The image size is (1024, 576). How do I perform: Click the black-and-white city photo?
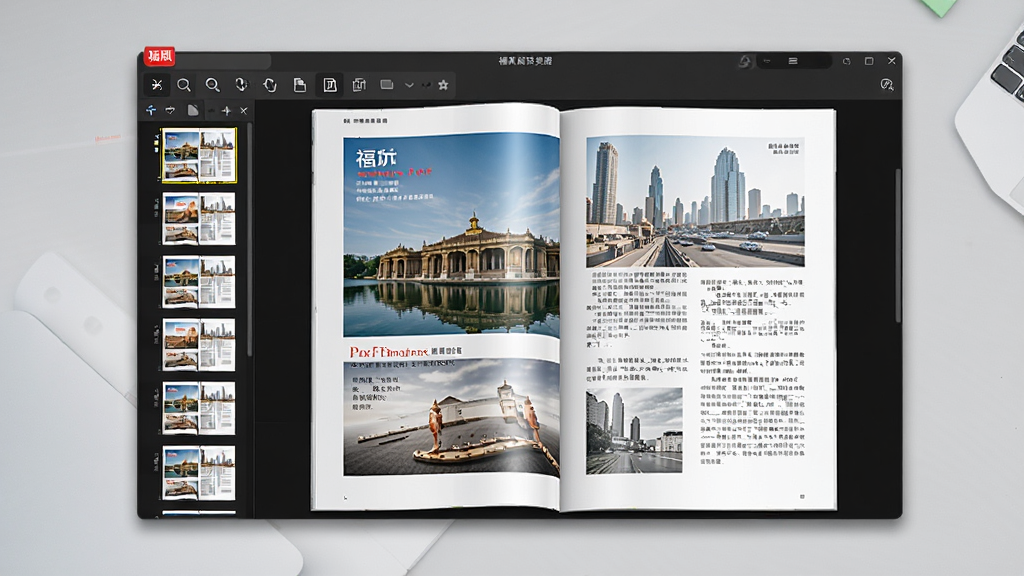pos(634,431)
